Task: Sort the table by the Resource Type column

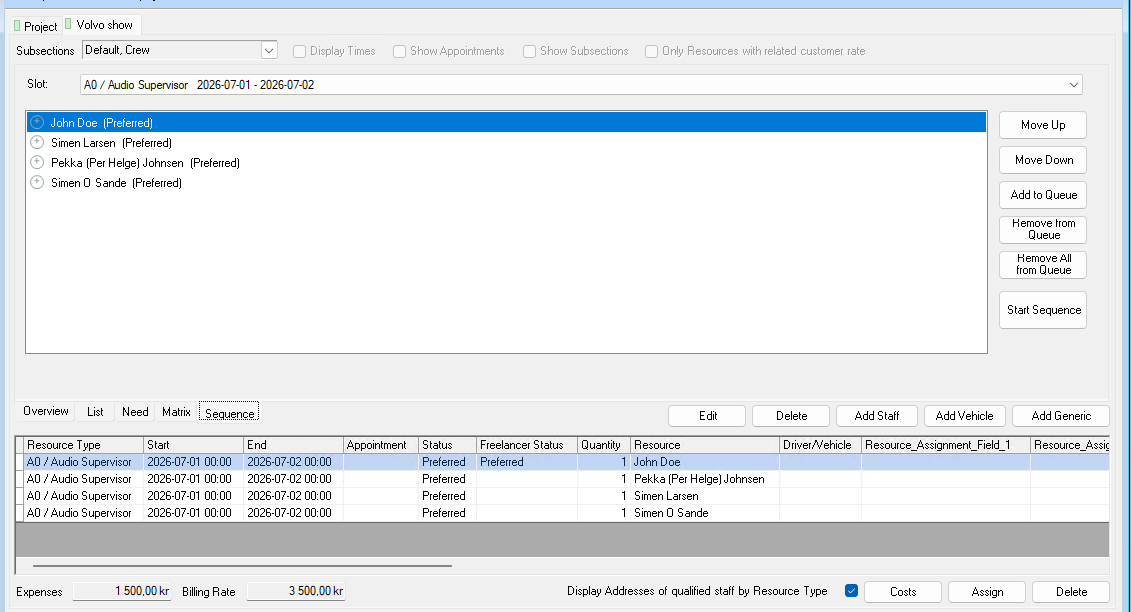Action: point(84,445)
